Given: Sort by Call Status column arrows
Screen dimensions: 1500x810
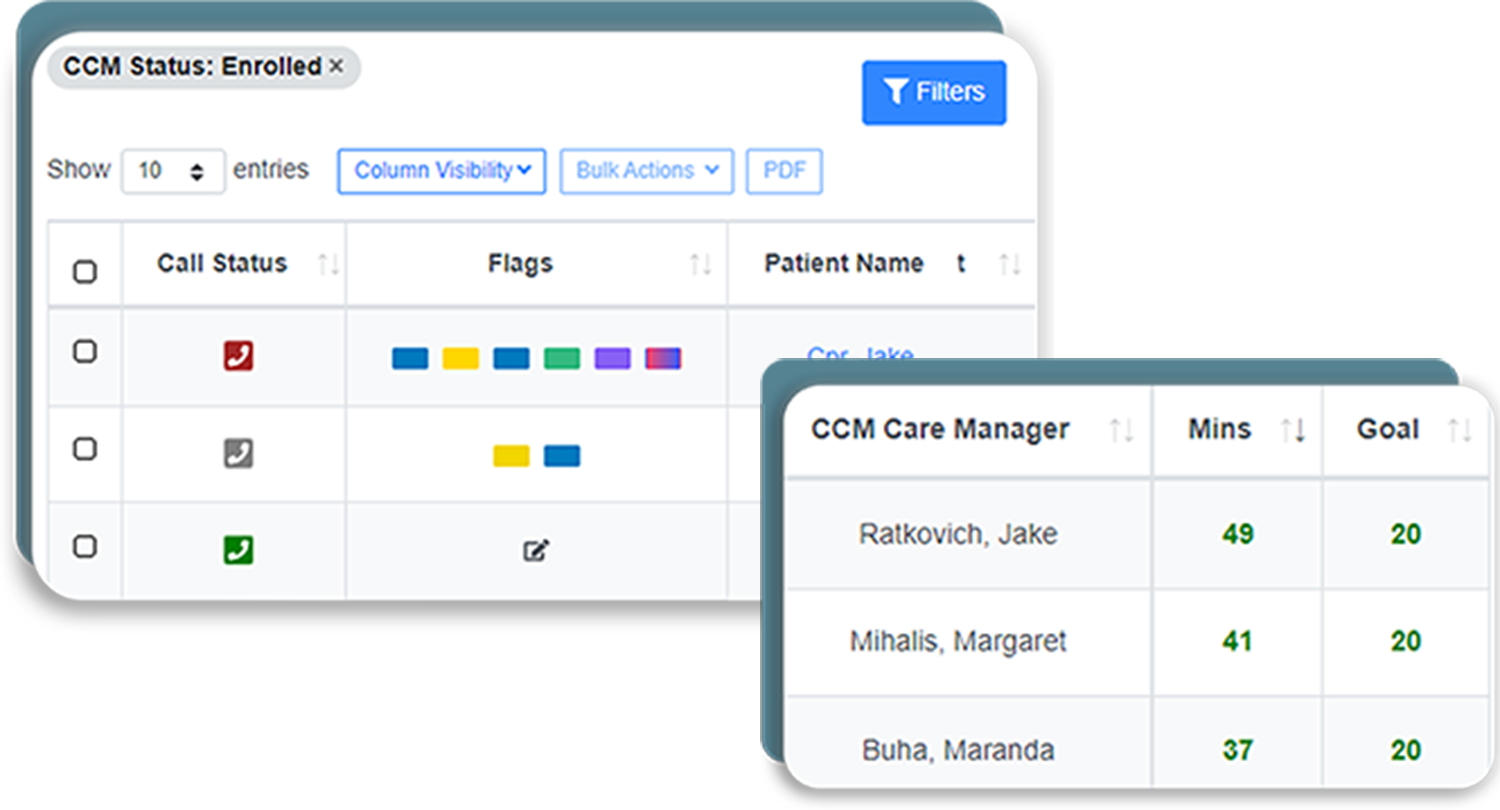Looking at the screenshot, I should pos(328,264).
